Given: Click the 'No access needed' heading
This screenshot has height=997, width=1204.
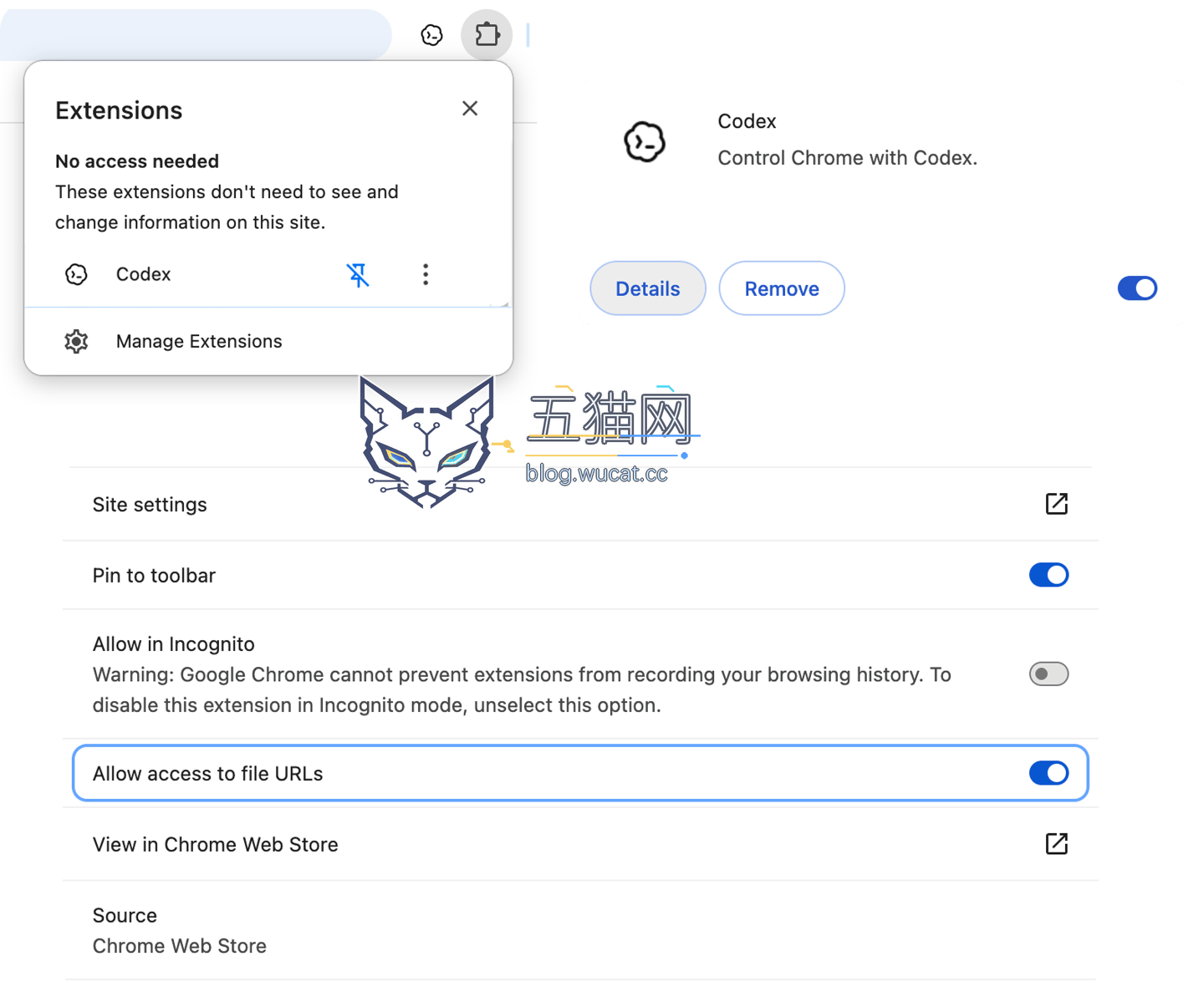Looking at the screenshot, I should pyautogui.click(x=137, y=161).
